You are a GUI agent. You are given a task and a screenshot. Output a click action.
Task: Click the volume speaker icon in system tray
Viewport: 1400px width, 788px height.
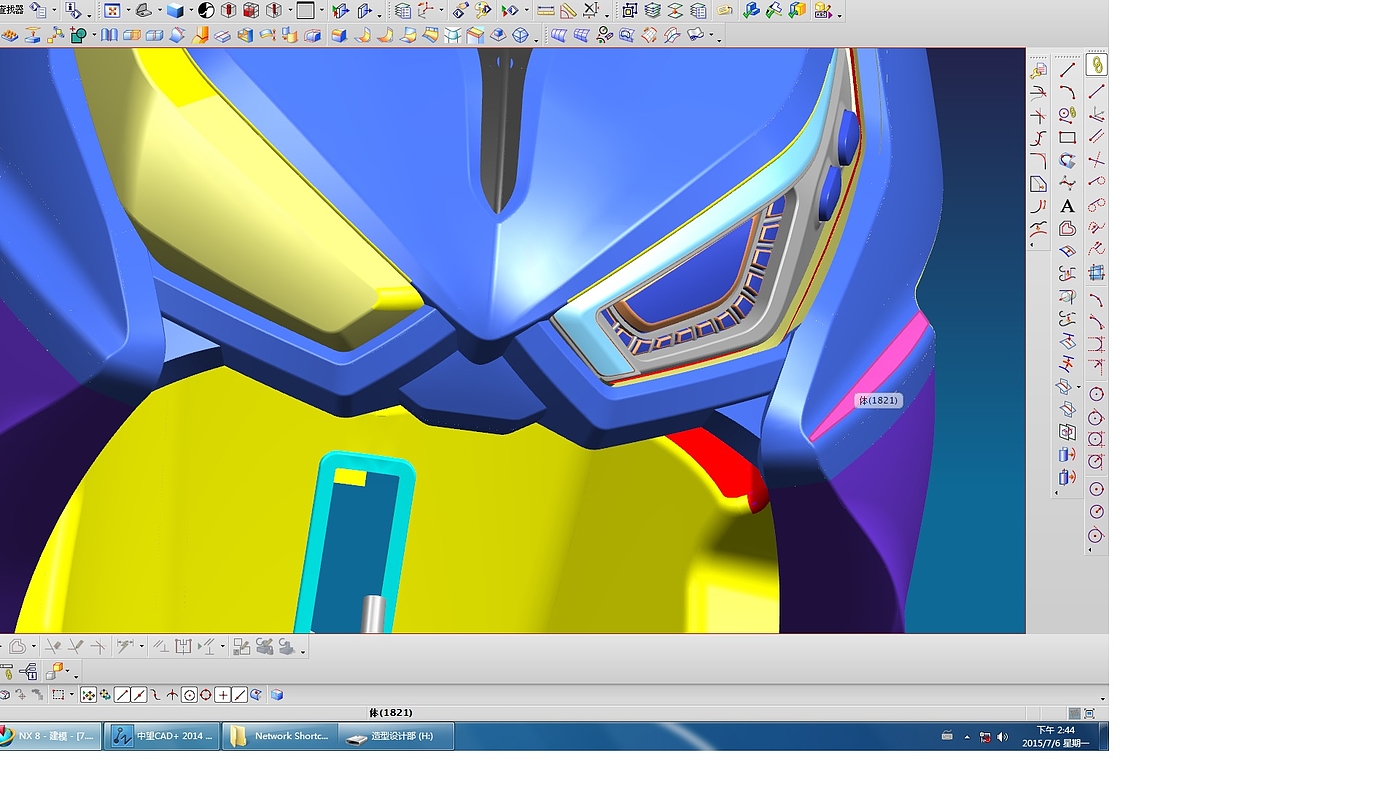point(1002,737)
